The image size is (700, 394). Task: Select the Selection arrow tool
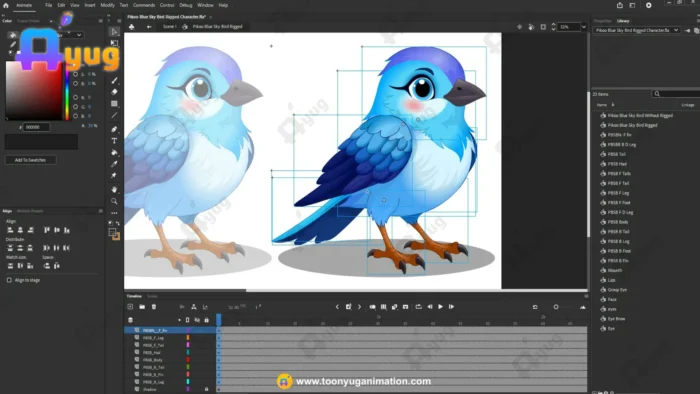114,32
